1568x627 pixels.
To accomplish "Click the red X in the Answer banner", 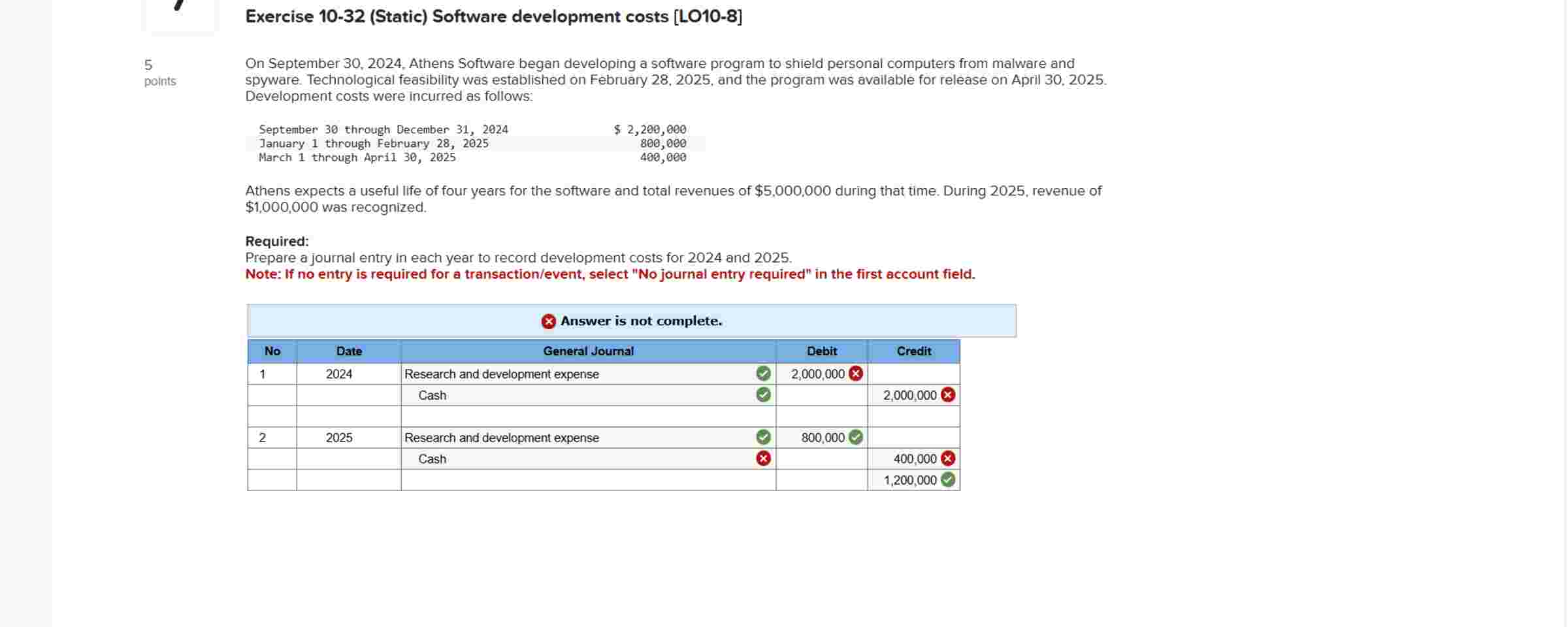I will point(549,321).
